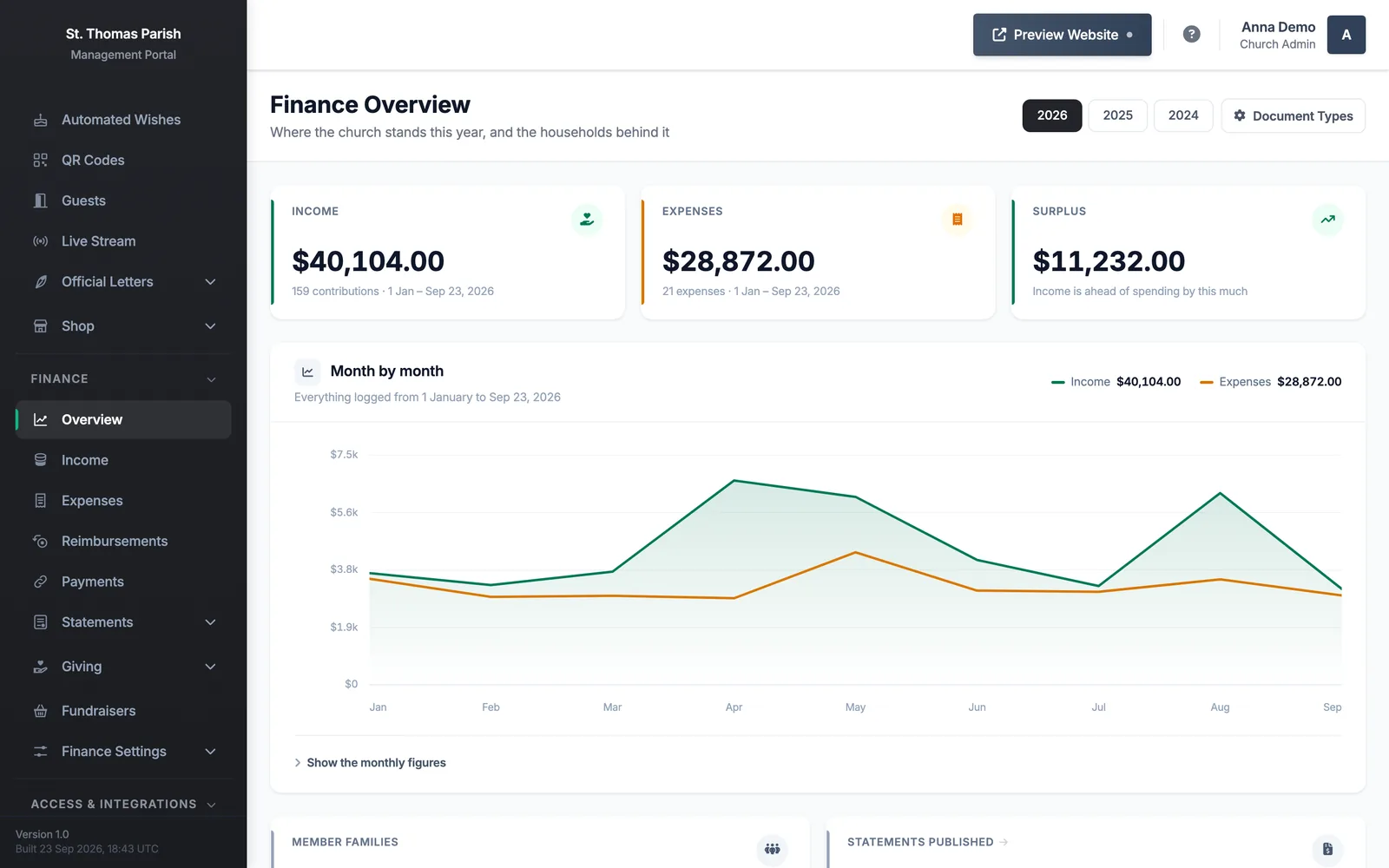Screen dimensions: 1389x868
Task: Select the Member Families people icon
Action: [772, 849]
